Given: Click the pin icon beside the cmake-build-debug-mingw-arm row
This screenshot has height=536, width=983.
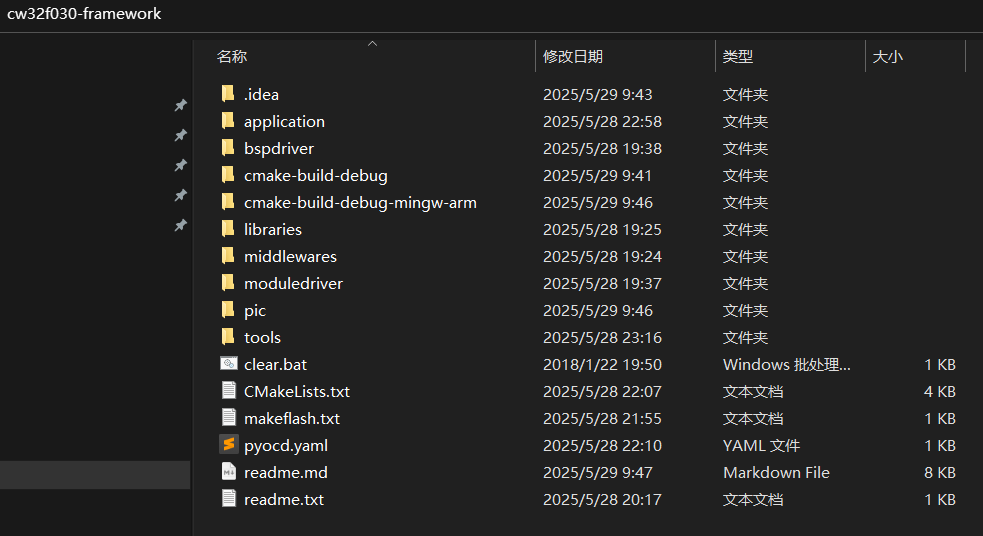Looking at the screenshot, I should (181, 196).
